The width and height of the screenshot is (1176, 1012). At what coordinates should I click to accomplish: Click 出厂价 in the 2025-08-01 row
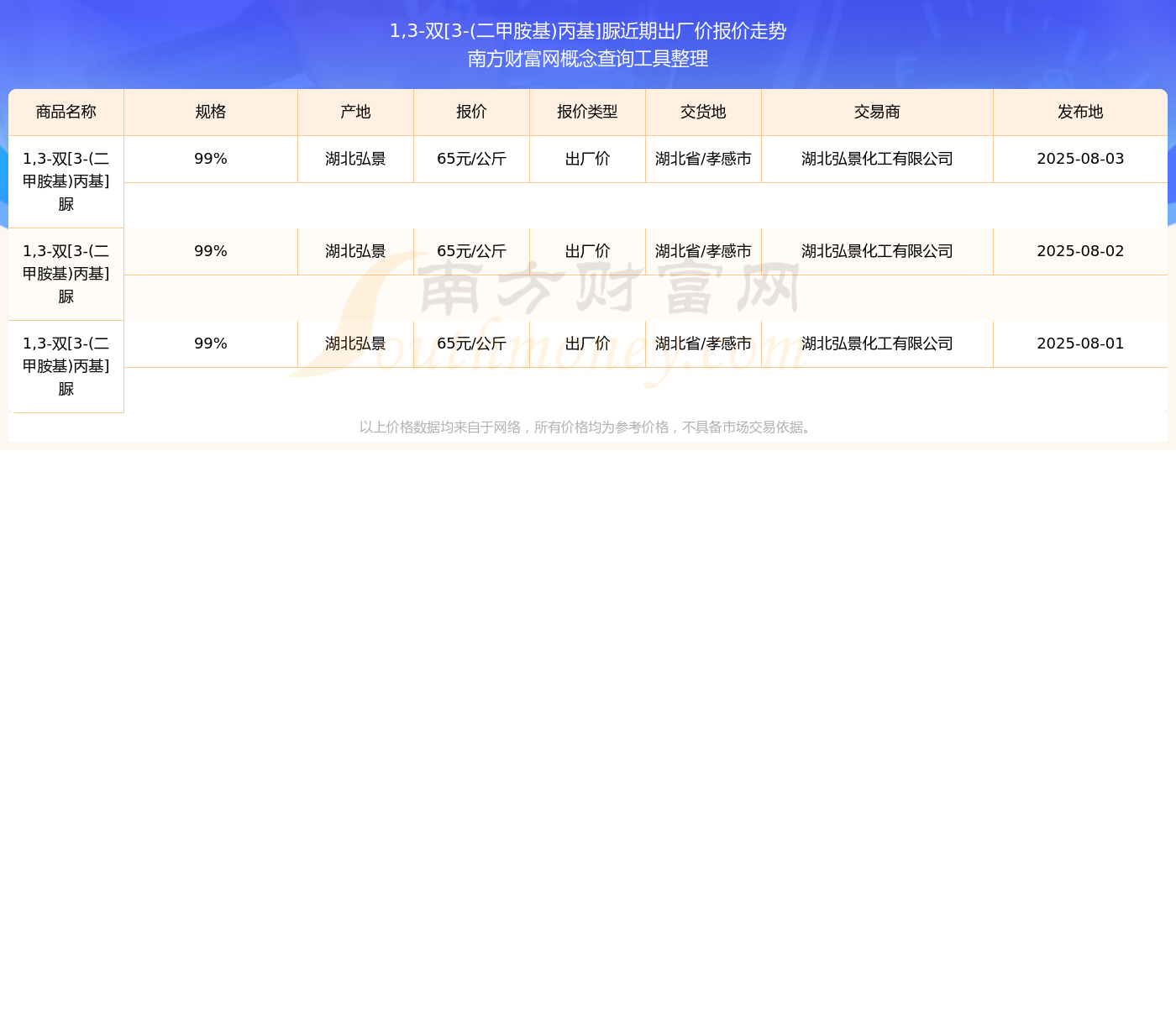coord(587,343)
